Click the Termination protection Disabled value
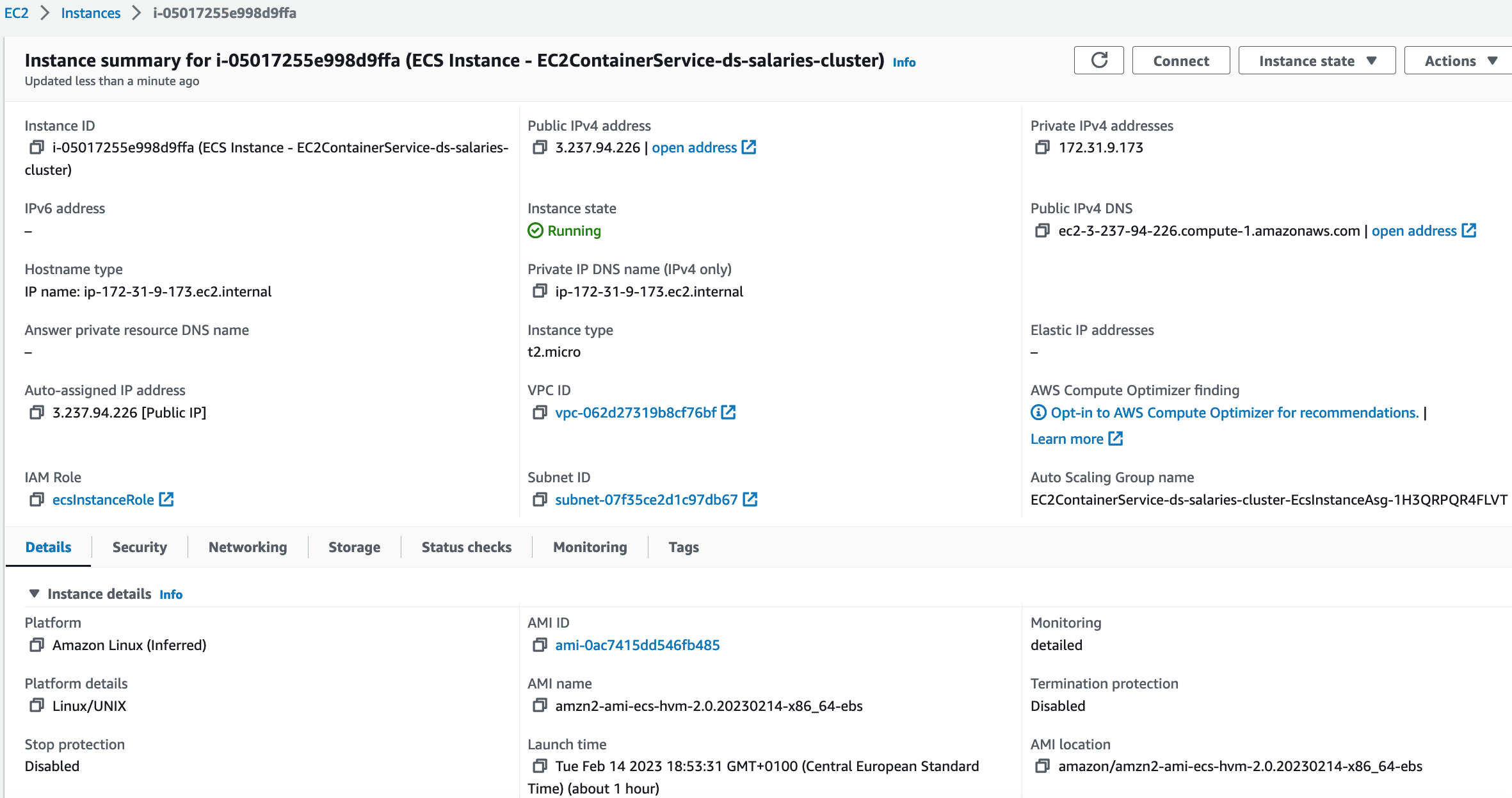 coord(1058,706)
